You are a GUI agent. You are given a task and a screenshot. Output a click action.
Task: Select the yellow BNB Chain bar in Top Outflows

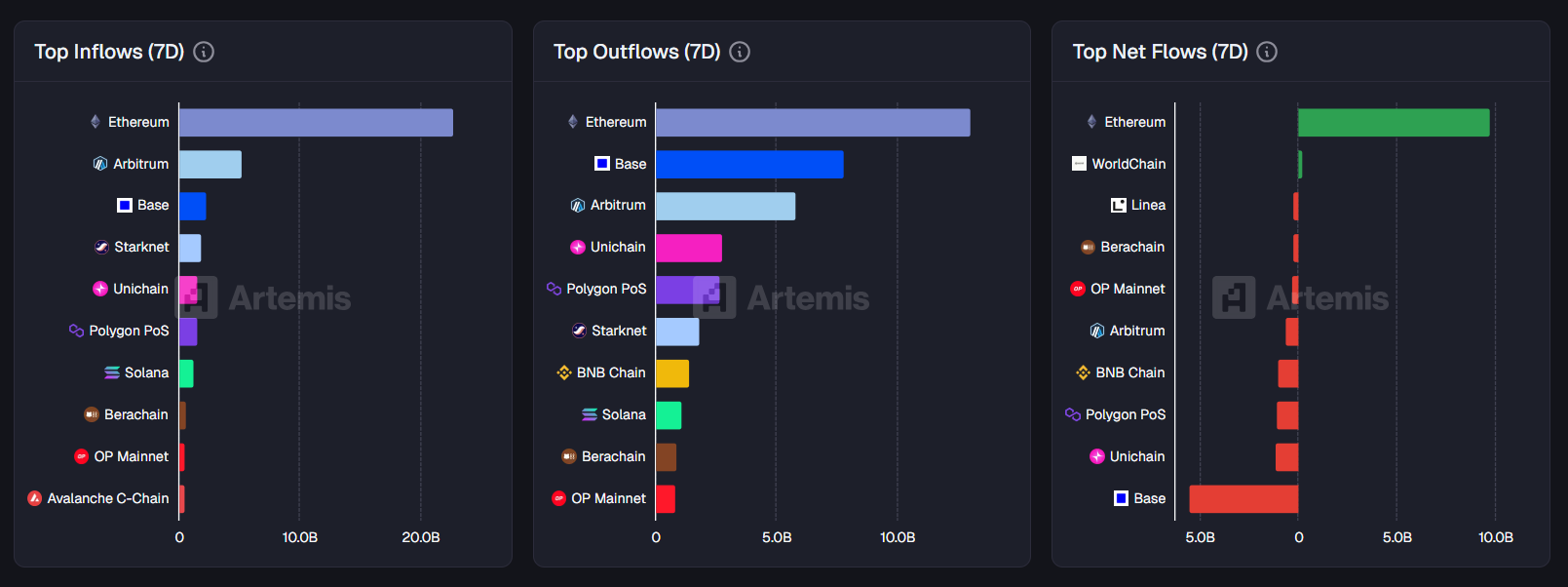(x=672, y=373)
